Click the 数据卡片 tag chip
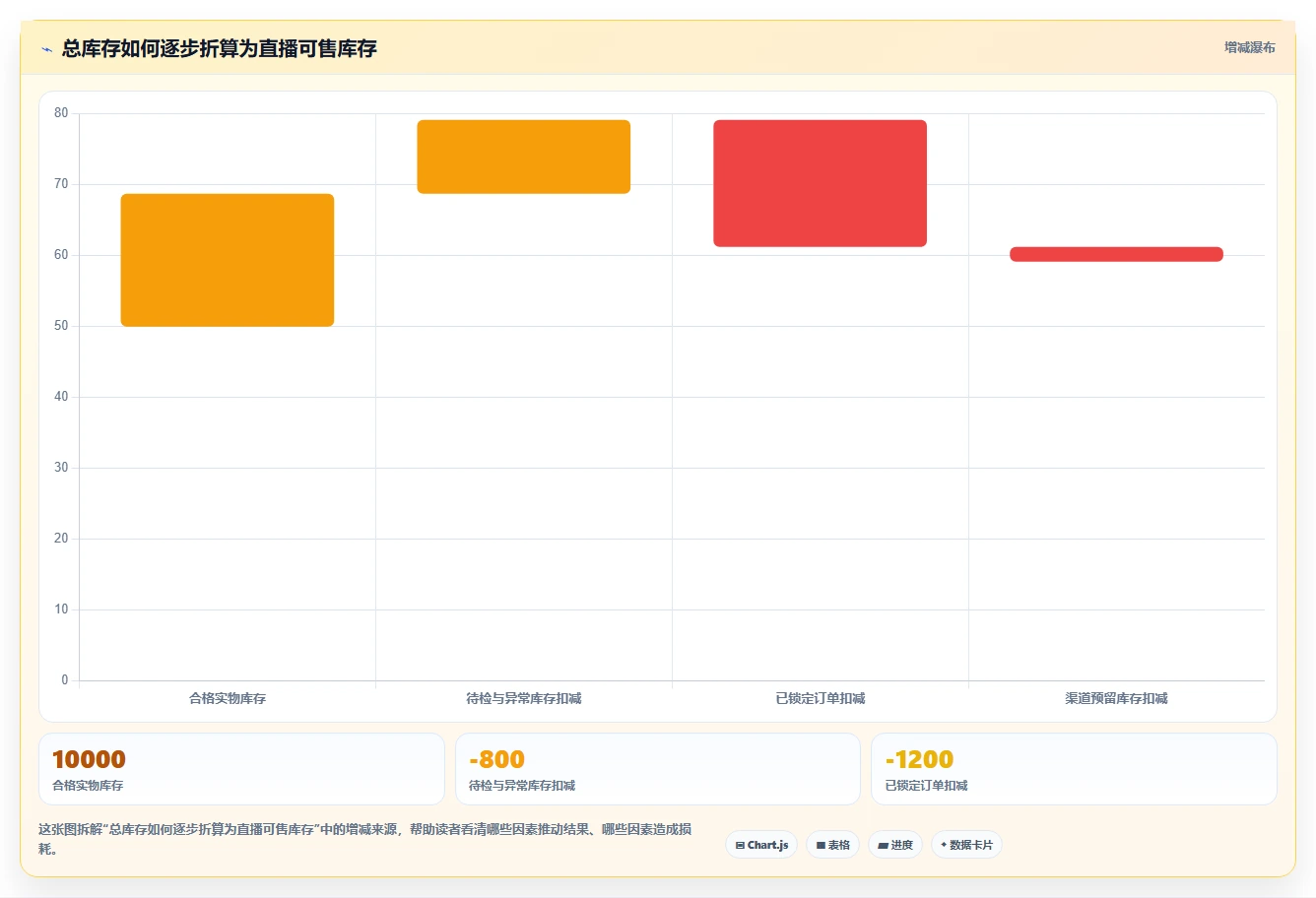Viewport: 1316px width, 898px height. pyautogui.click(x=966, y=845)
